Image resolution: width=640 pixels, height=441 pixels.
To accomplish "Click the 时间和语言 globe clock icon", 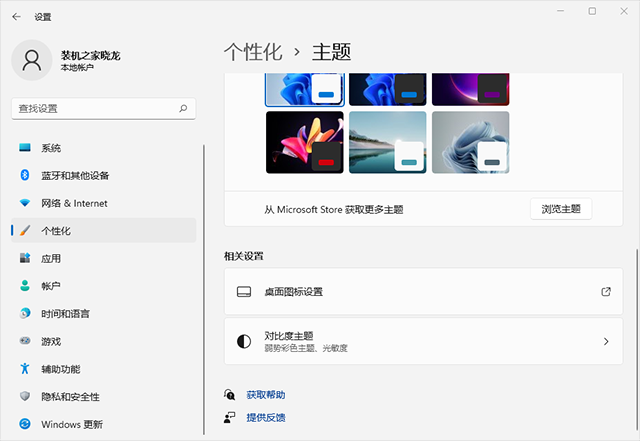I will tap(25, 313).
